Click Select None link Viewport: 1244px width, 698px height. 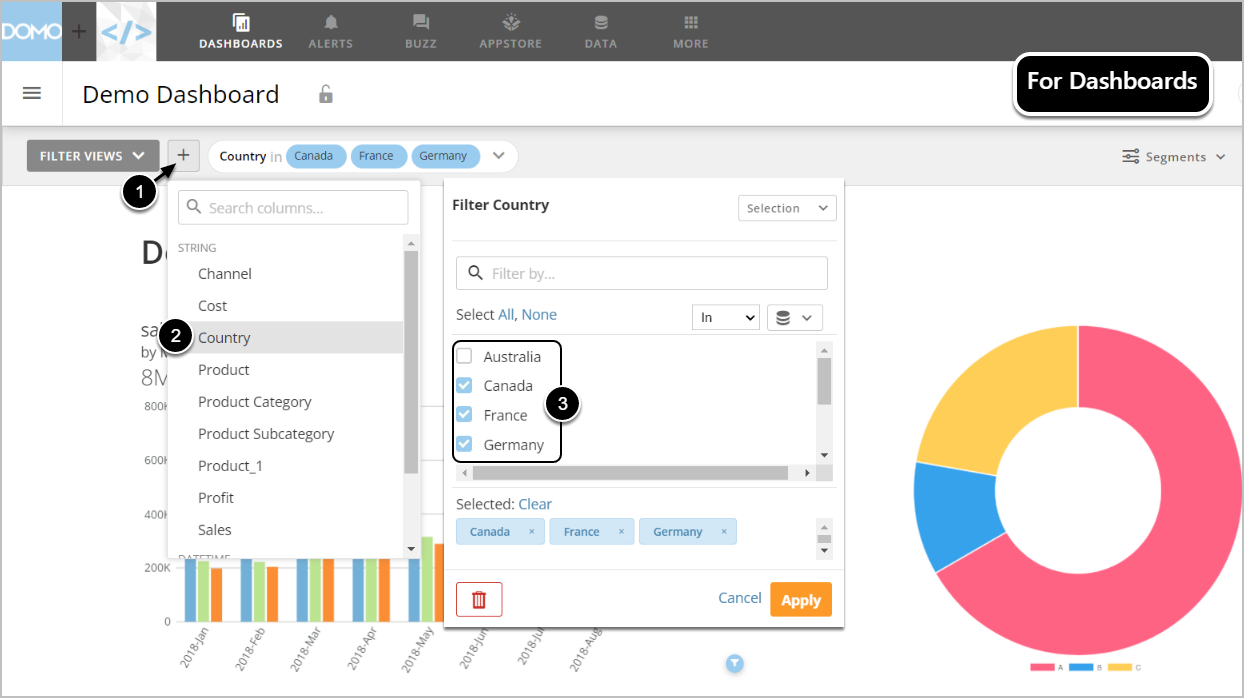tap(539, 314)
